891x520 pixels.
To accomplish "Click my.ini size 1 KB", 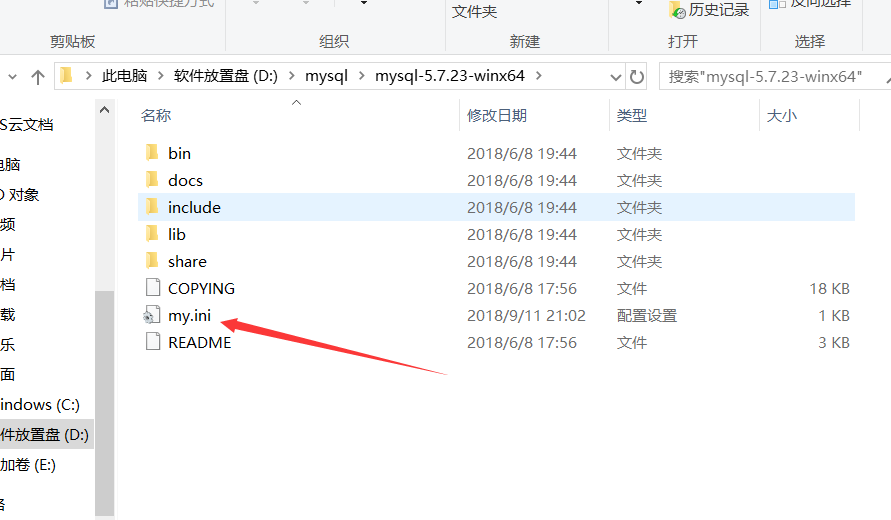I will 834,315.
